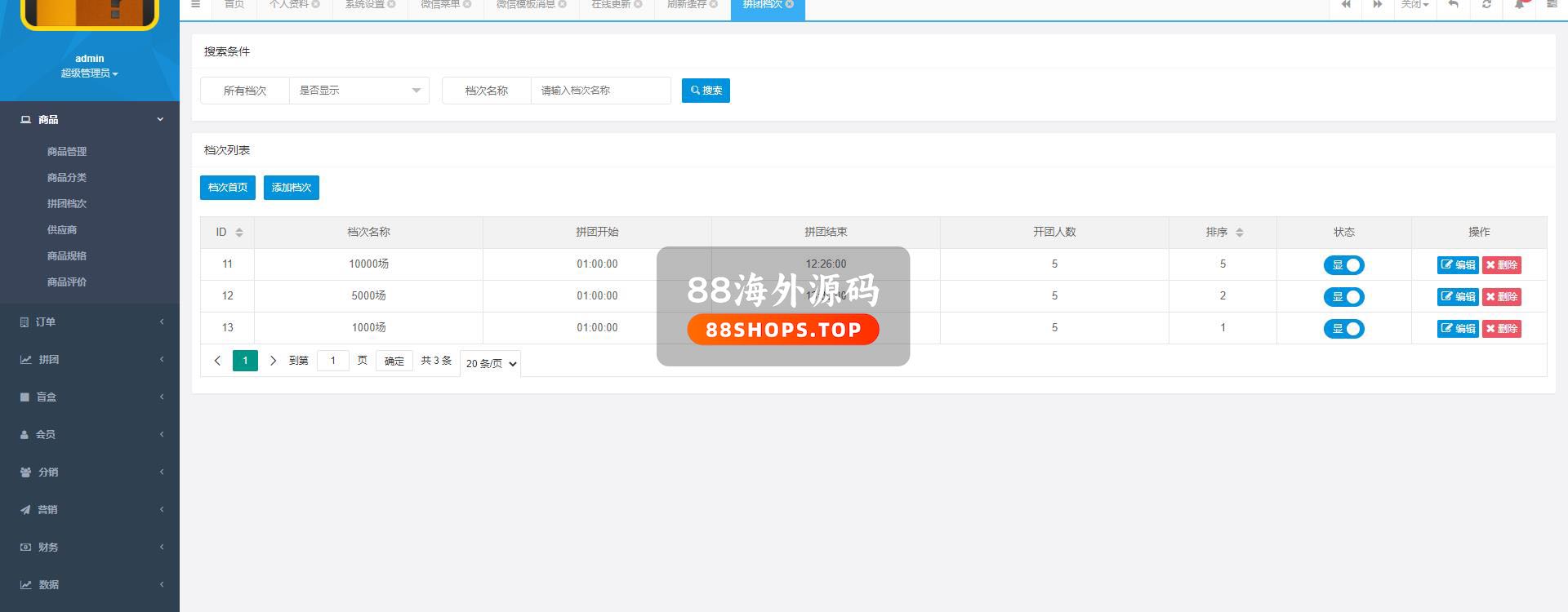This screenshot has width=1568, height=612.
Task: Toggle display status for 1000场 row
Action: click(x=1343, y=329)
